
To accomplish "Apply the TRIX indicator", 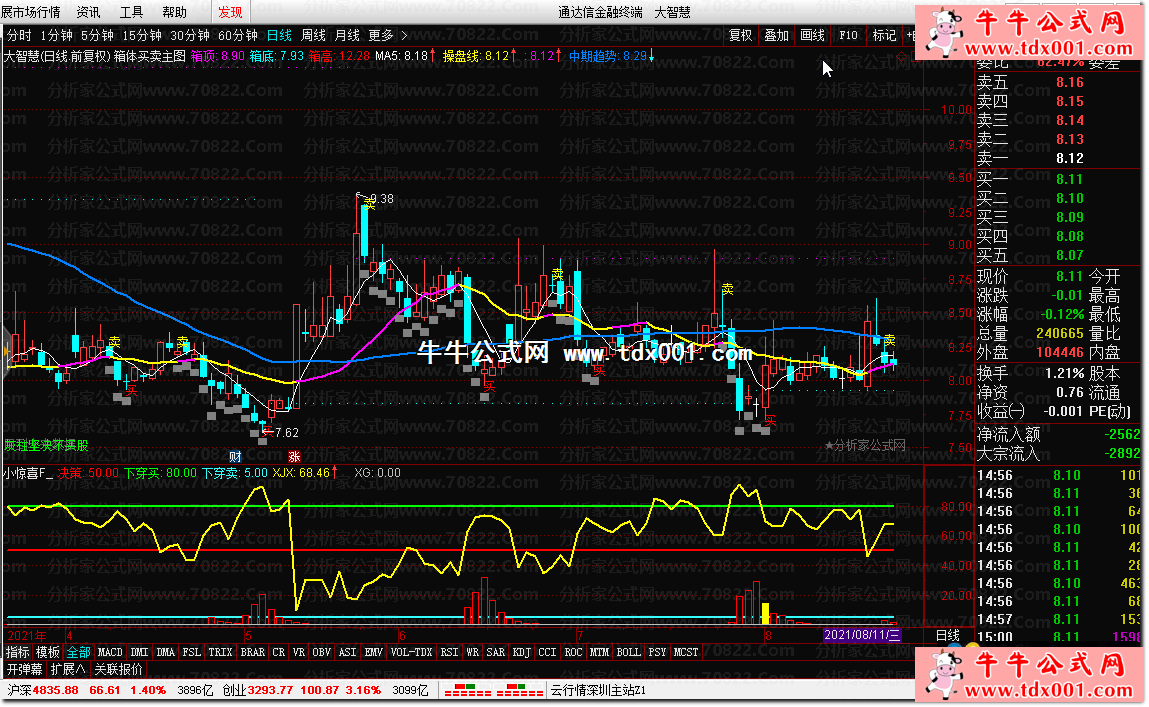I will click(x=220, y=652).
